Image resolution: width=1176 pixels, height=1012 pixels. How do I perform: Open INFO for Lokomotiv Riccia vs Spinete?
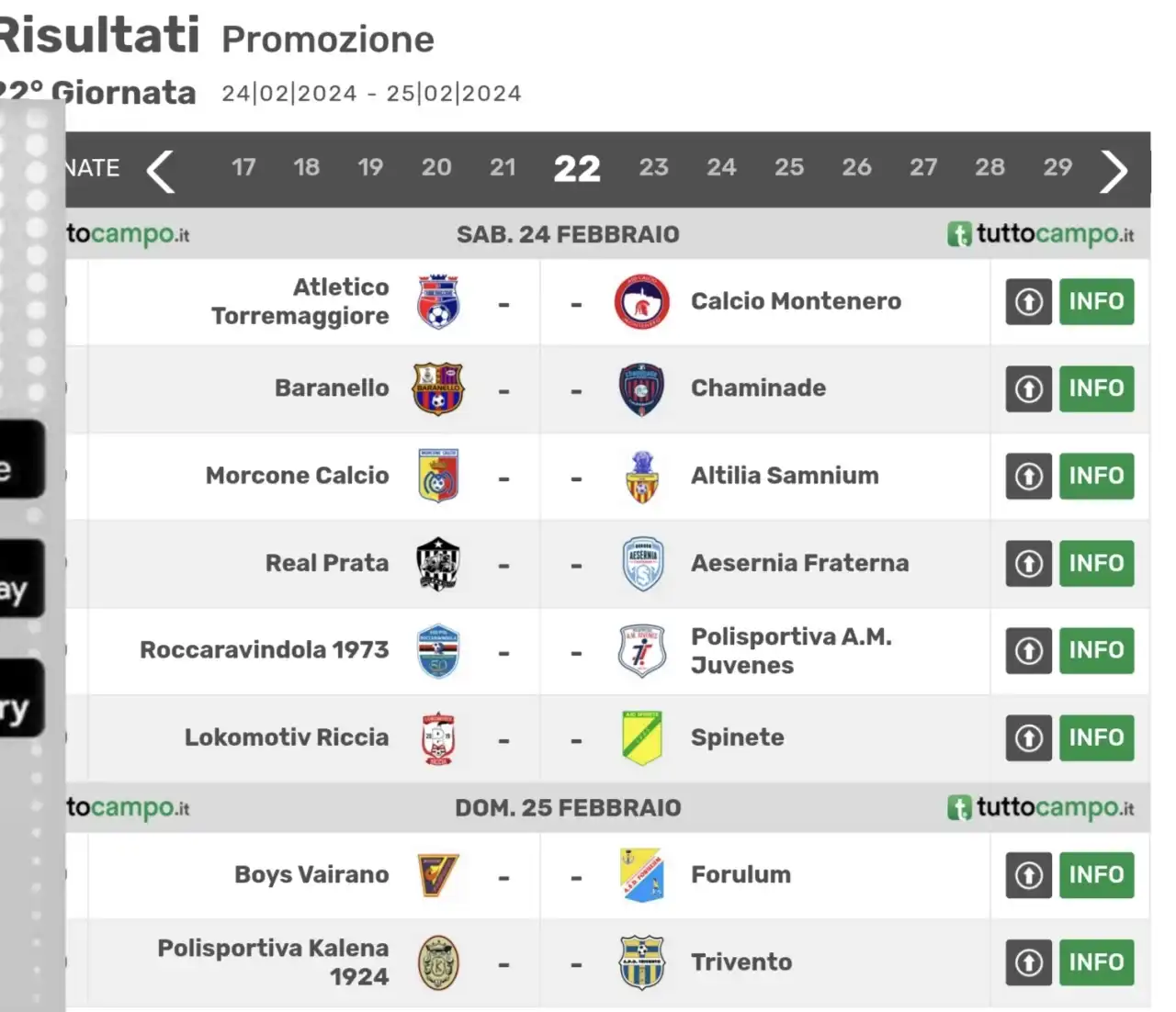[x=1096, y=737]
